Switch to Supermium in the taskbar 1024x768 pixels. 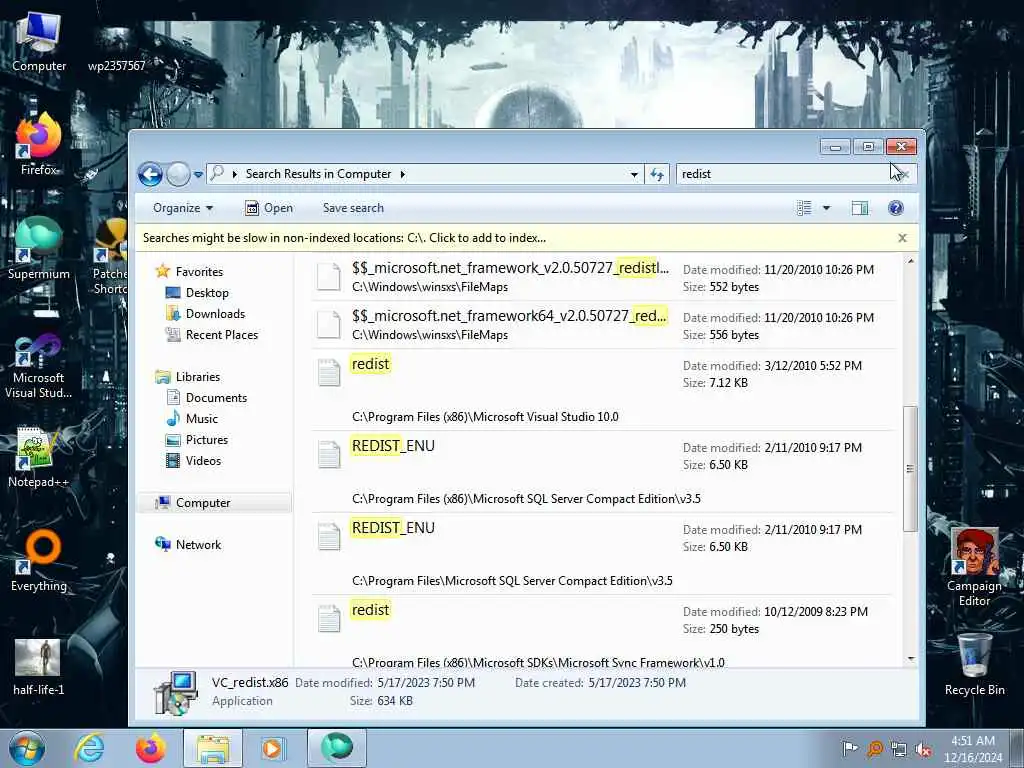point(337,748)
